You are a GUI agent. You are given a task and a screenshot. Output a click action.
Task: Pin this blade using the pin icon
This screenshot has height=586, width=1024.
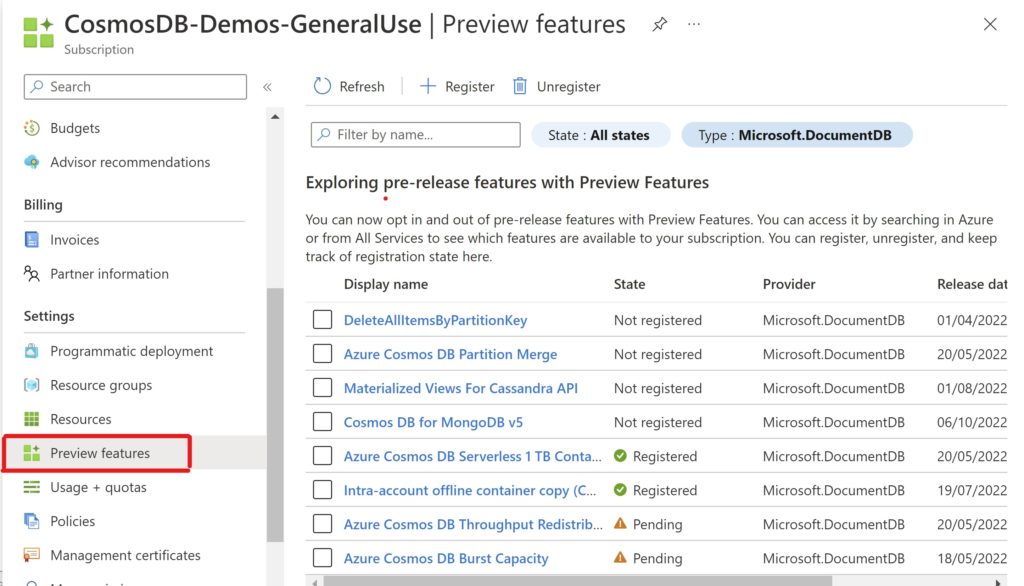tap(659, 25)
